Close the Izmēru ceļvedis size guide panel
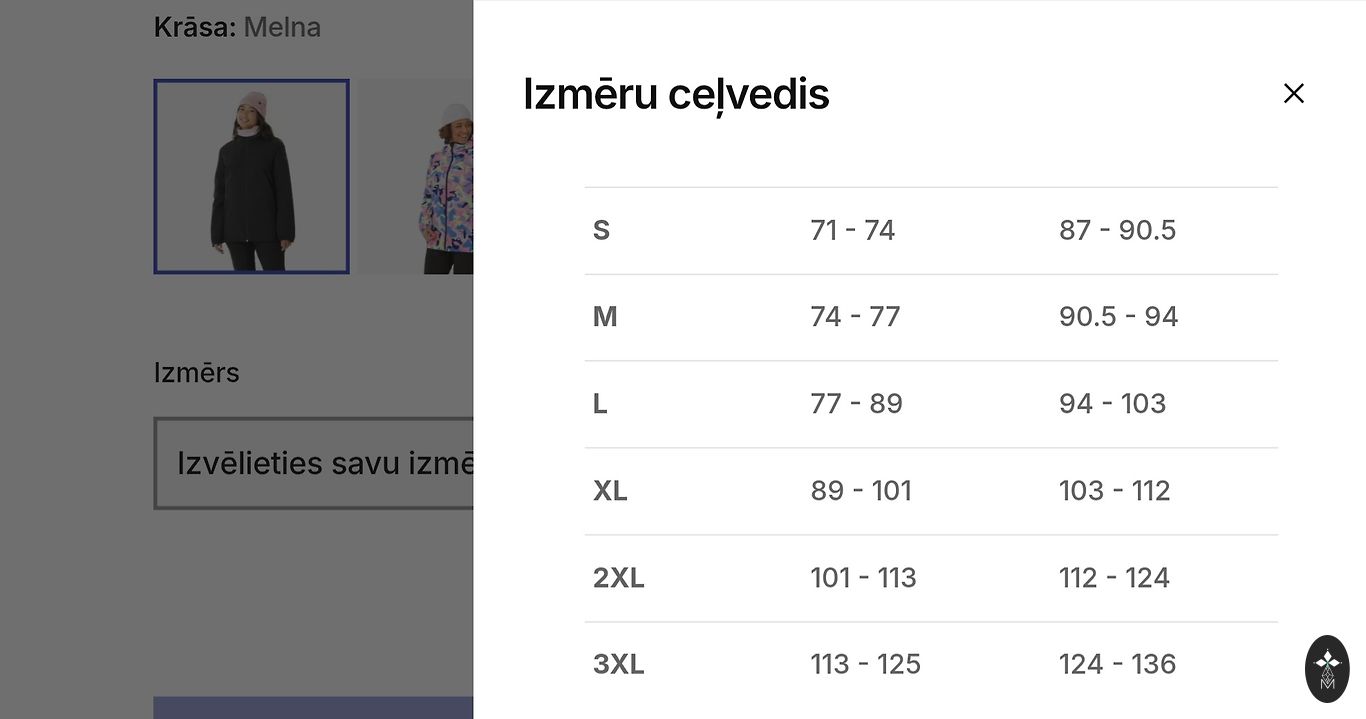Screen dimensions: 1366x719 coord(1293,93)
